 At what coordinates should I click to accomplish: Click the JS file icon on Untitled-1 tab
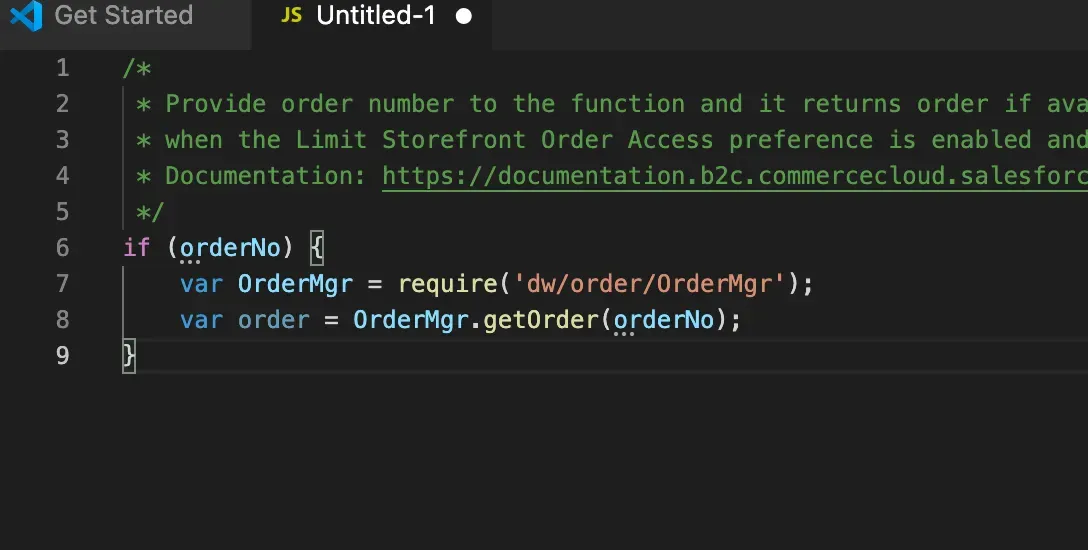pos(291,16)
